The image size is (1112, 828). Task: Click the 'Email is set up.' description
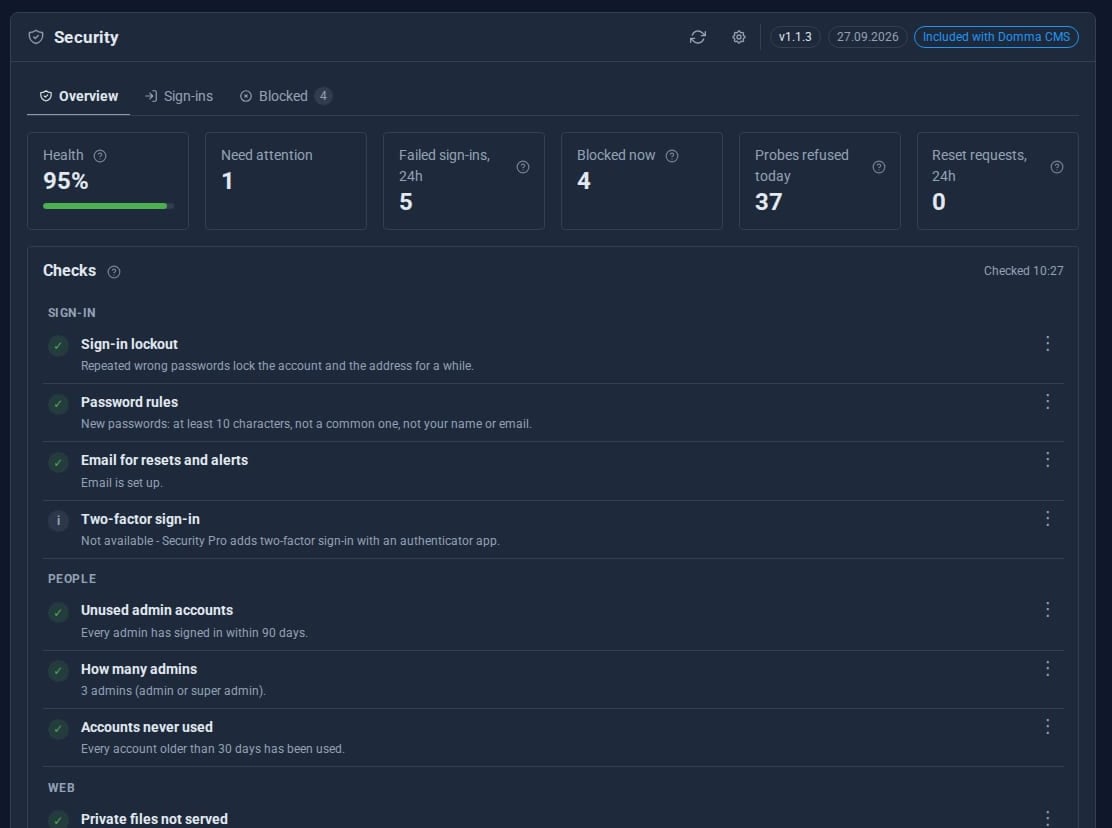pos(121,483)
